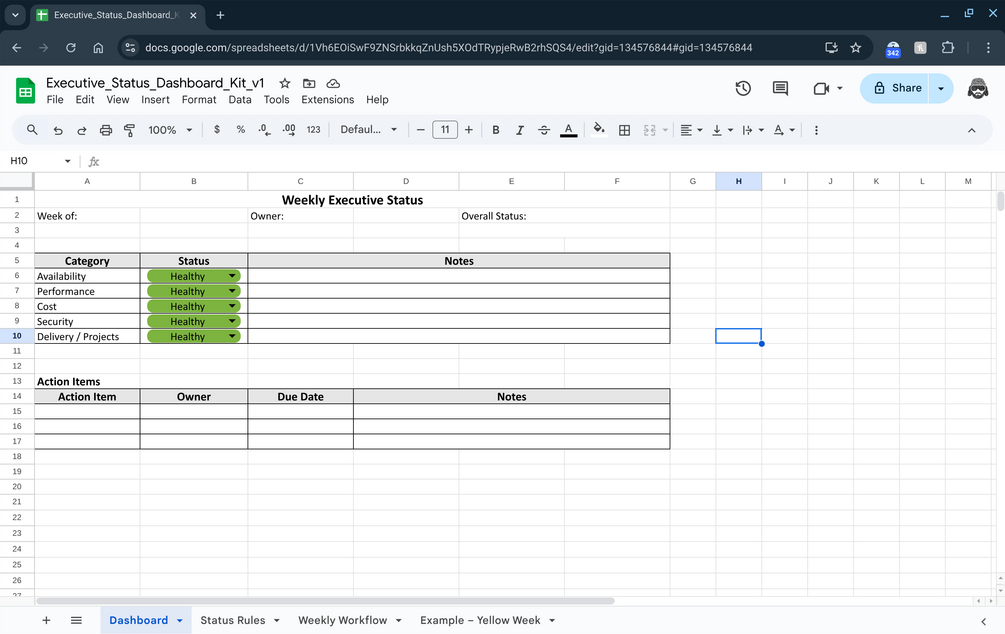The height and width of the screenshot is (634, 1005).
Task: Open text wrapping dropdown
Action: tap(753, 130)
